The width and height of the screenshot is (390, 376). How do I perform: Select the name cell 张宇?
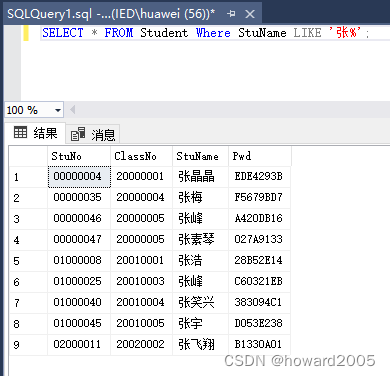[x=200, y=324]
